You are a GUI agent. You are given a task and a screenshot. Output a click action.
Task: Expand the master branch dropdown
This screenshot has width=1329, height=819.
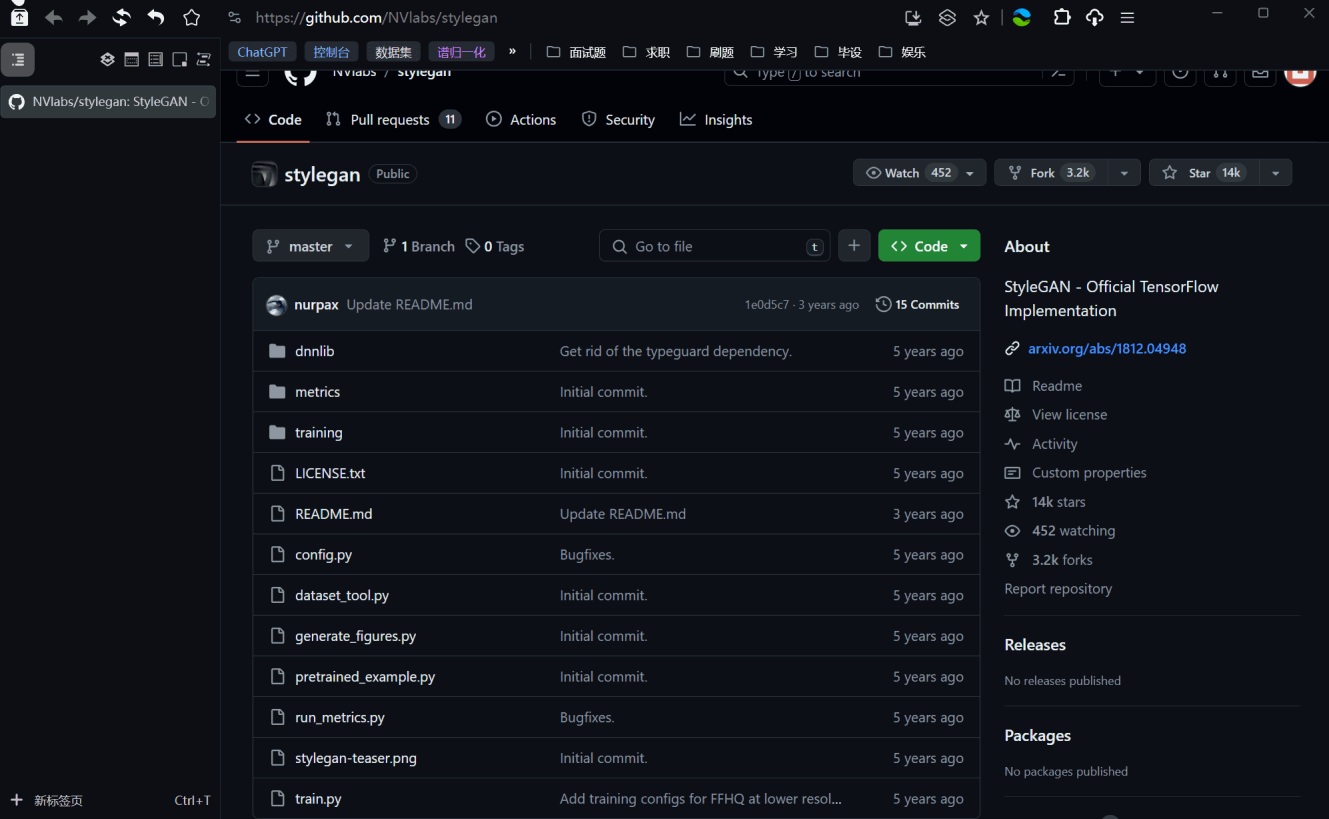pyautogui.click(x=310, y=246)
